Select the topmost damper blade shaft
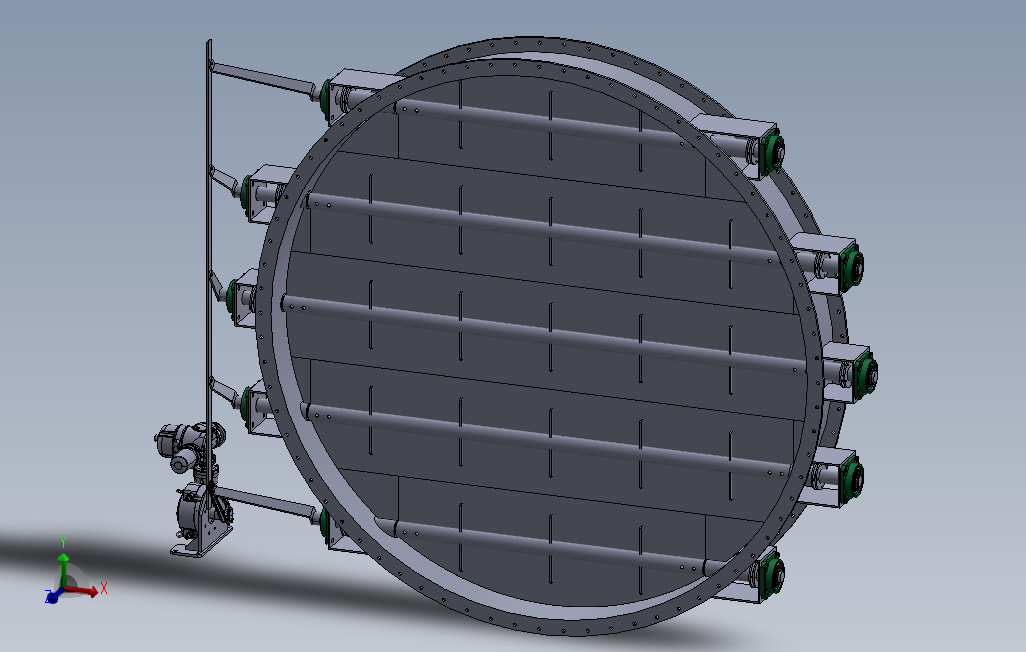 (x=548, y=123)
